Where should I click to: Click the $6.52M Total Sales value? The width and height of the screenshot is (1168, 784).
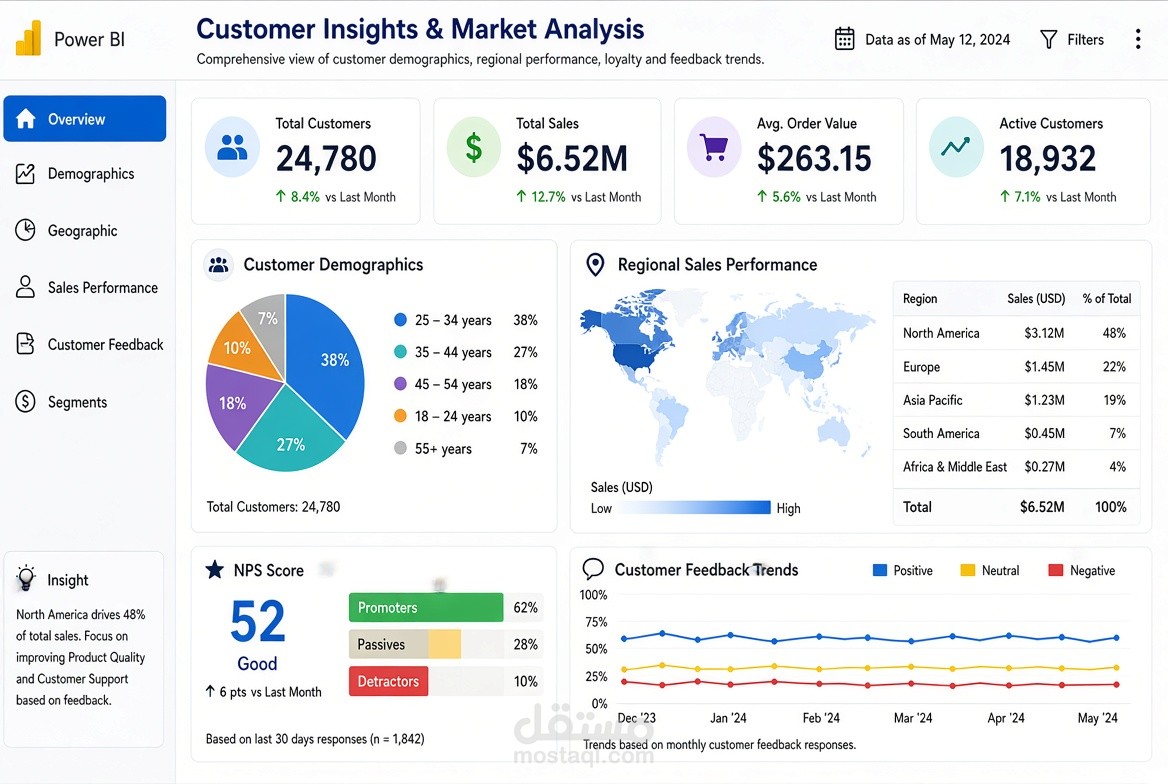tap(572, 159)
